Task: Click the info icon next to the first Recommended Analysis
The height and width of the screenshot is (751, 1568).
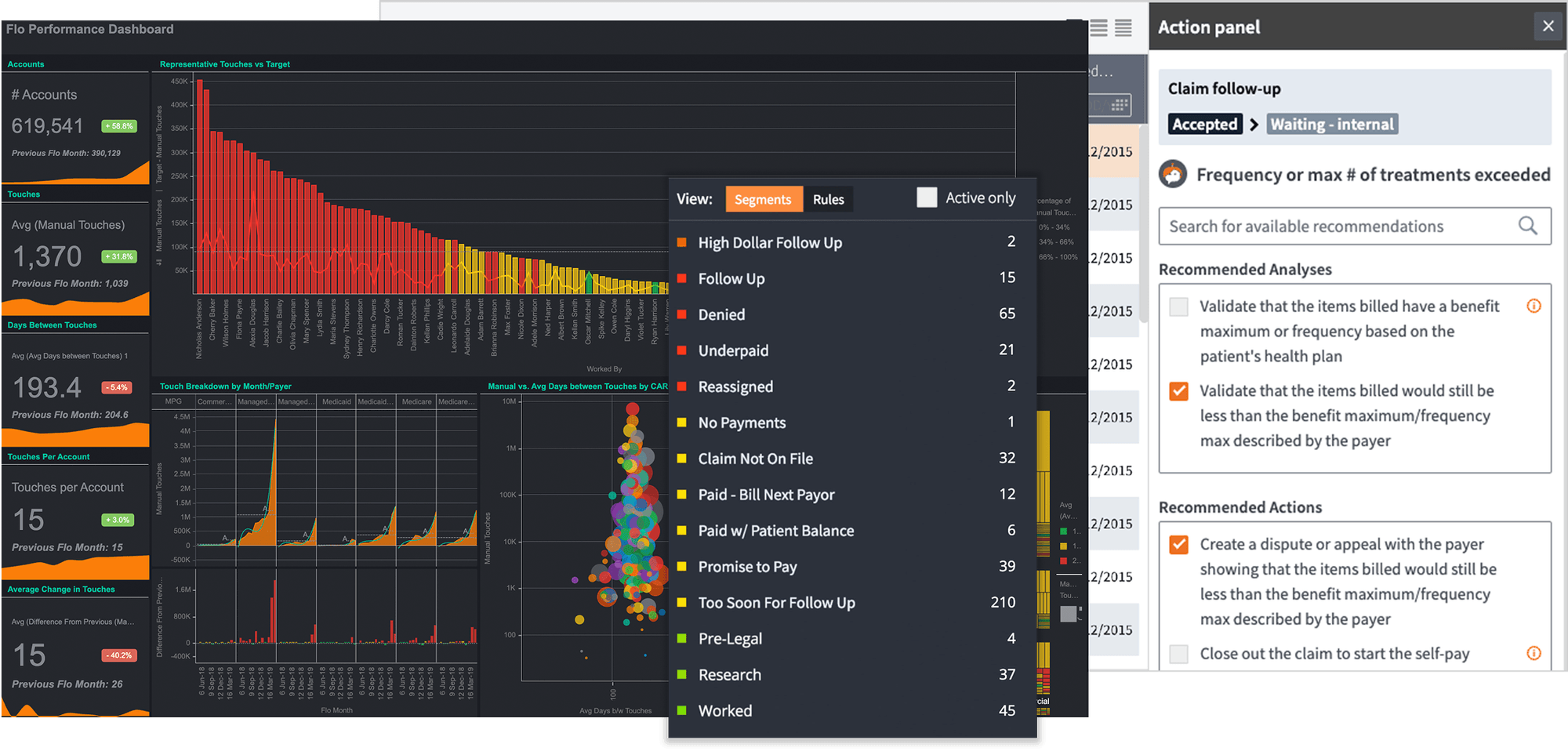Action: click(x=1534, y=306)
